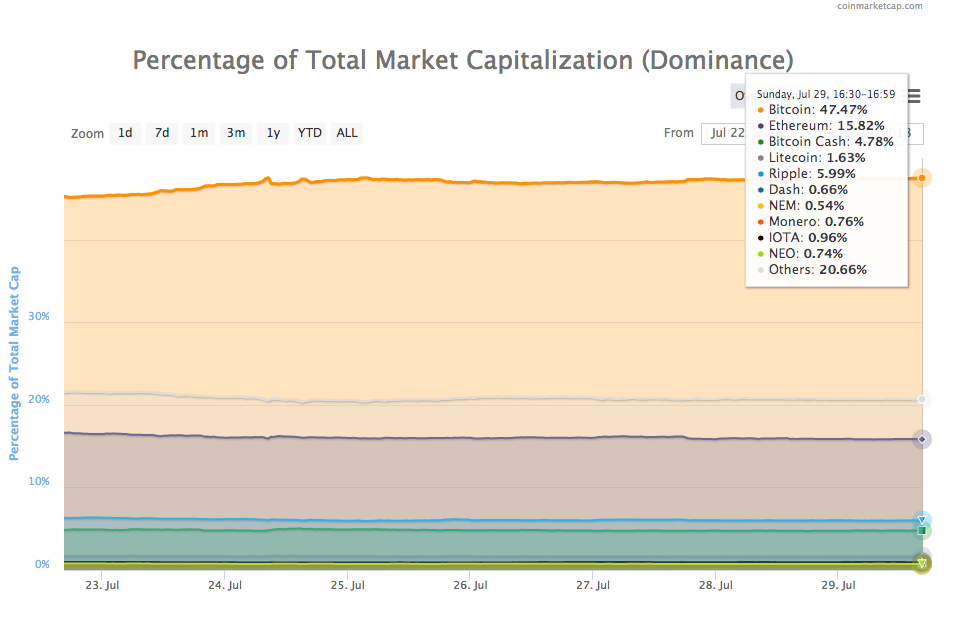Click the 1d zoom button
The width and height of the screenshot is (959, 618).
[124, 133]
